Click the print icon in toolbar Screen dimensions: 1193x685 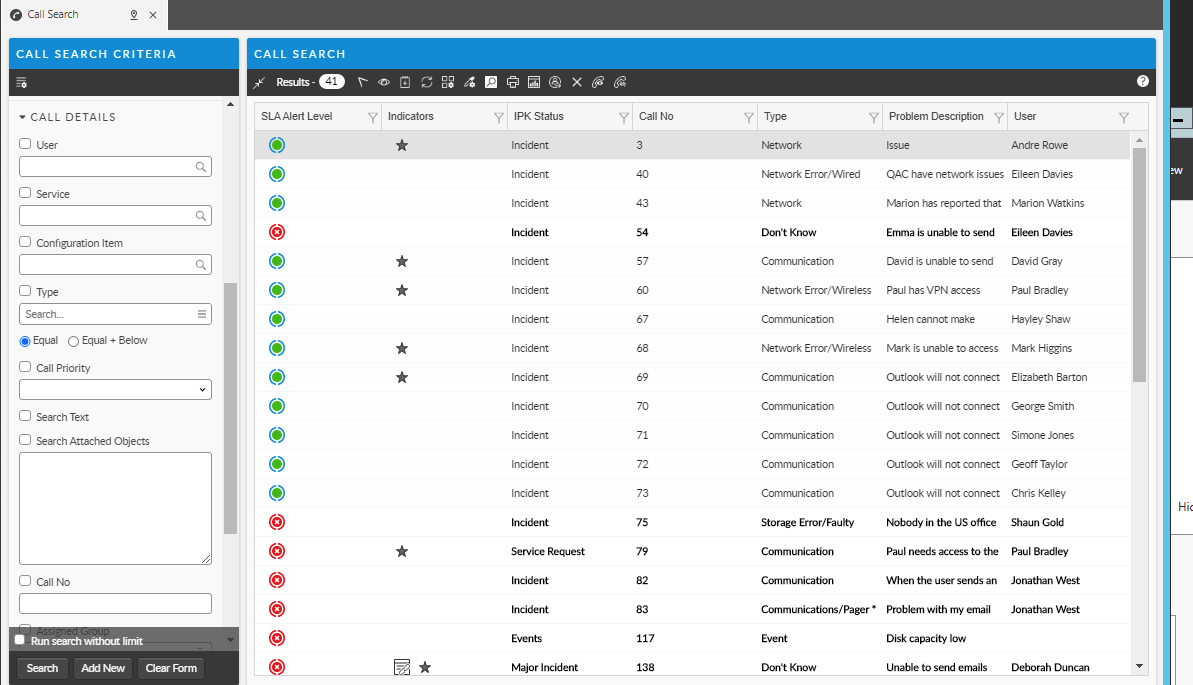tap(512, 82)
